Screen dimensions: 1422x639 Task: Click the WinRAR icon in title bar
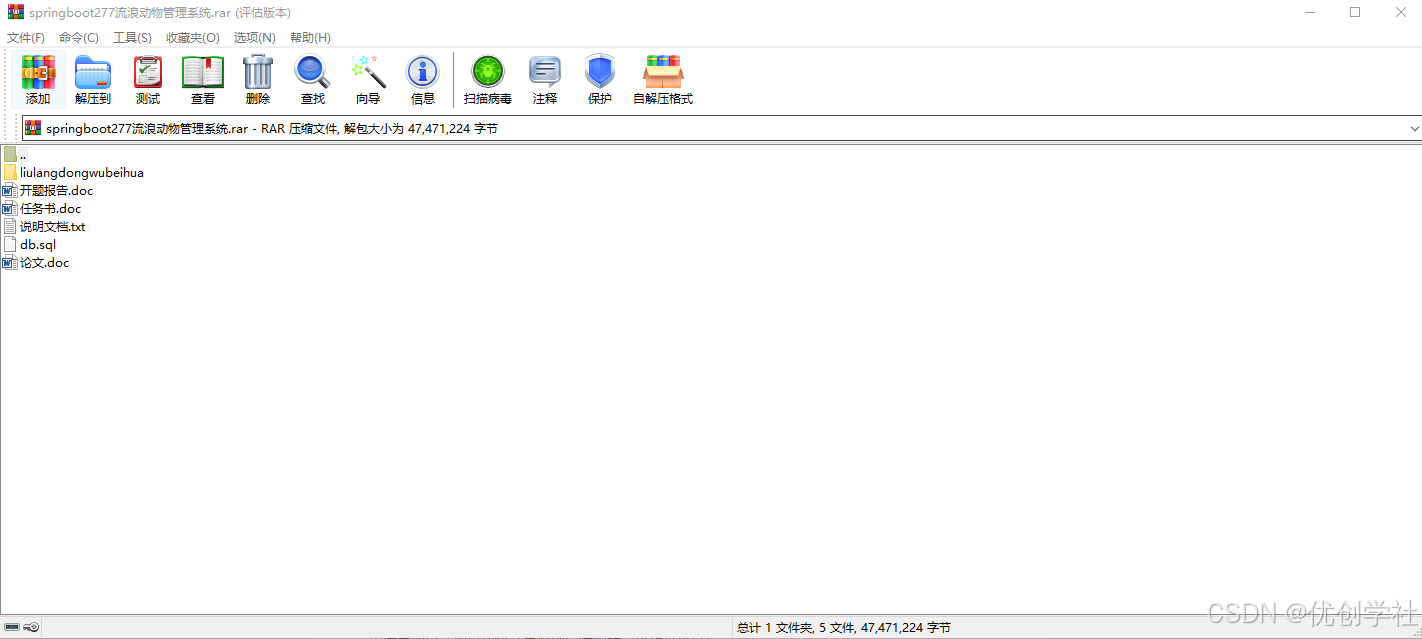16,12
